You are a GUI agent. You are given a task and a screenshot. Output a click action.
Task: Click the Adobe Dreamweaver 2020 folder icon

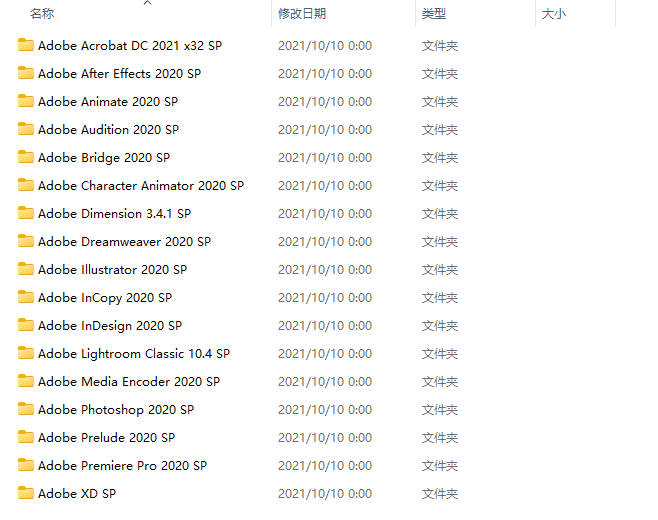click(x=26, y=241)
